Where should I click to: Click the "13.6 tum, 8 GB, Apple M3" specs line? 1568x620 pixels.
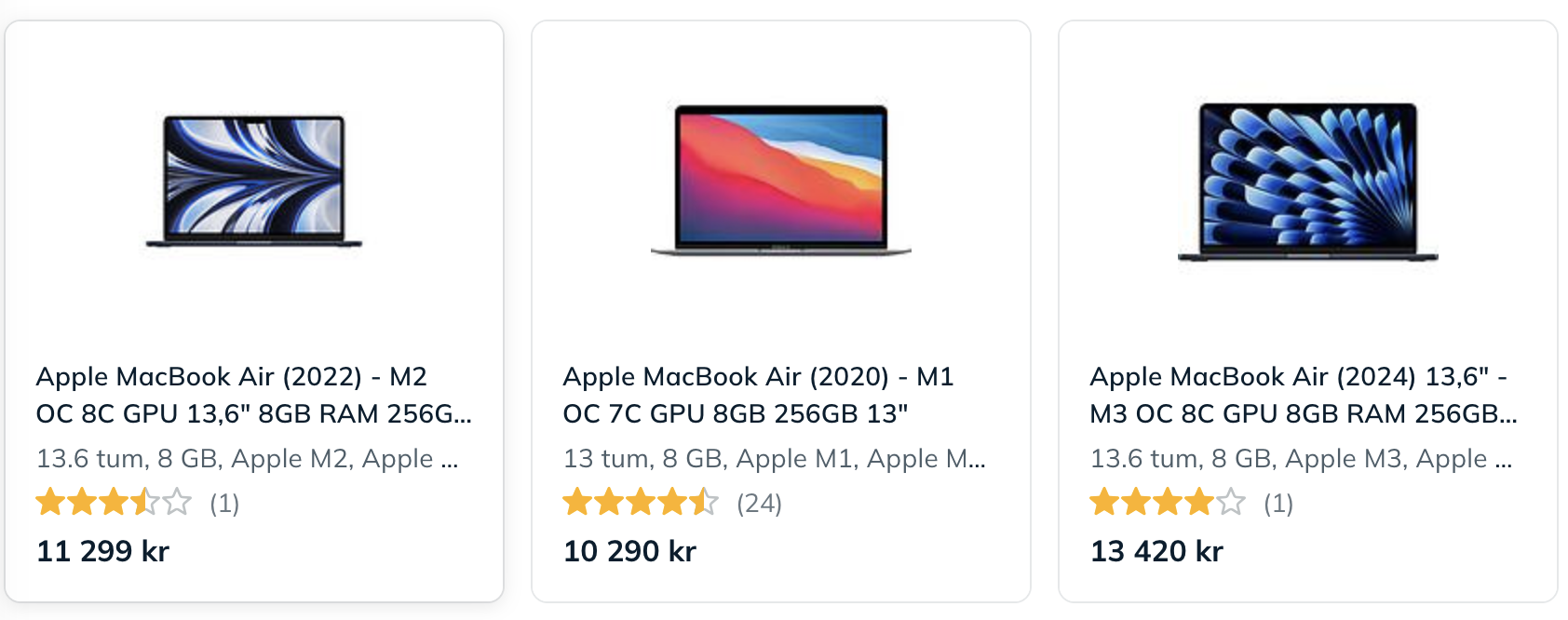pos(1301,458)
